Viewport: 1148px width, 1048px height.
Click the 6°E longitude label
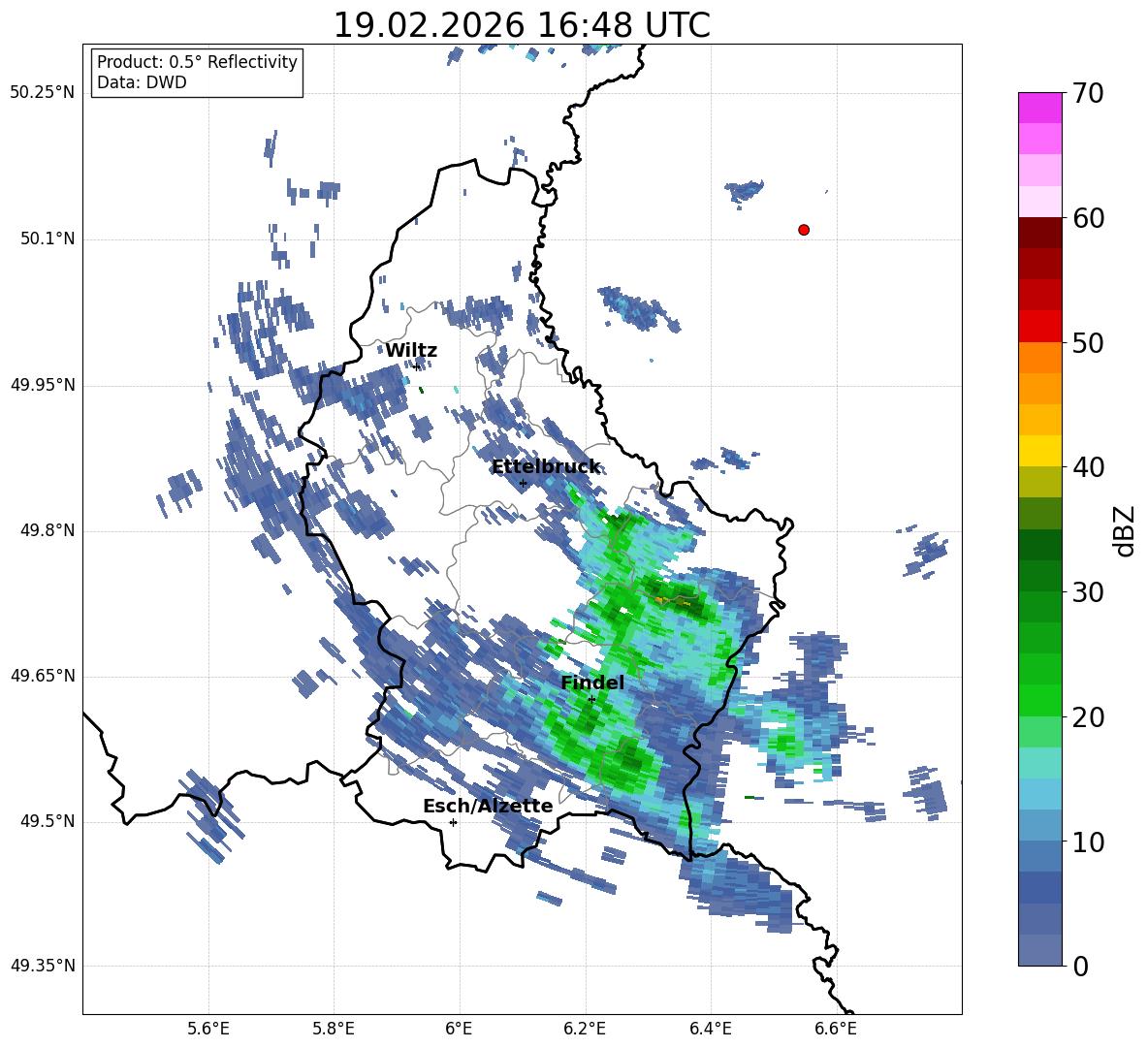(459, 1029)
